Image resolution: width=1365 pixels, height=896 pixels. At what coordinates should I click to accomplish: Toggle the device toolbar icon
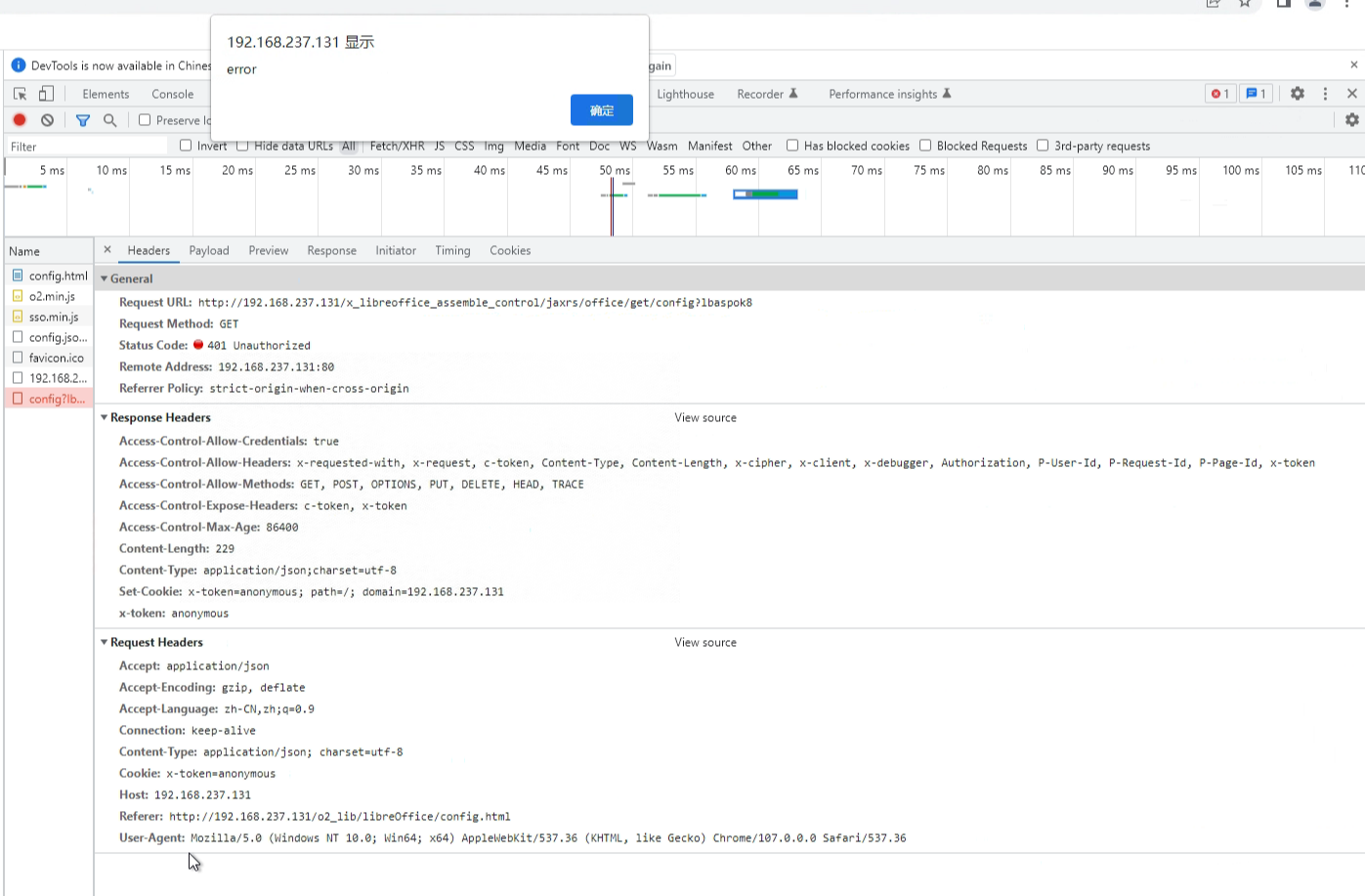point(46,94)
